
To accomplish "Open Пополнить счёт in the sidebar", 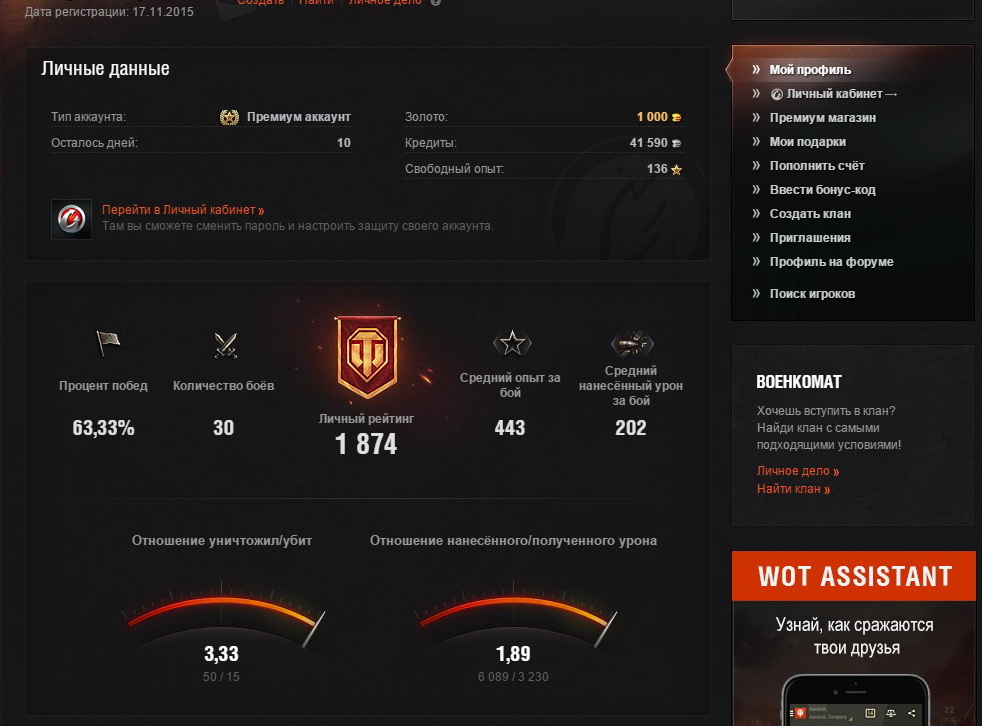I will point(817,166).
